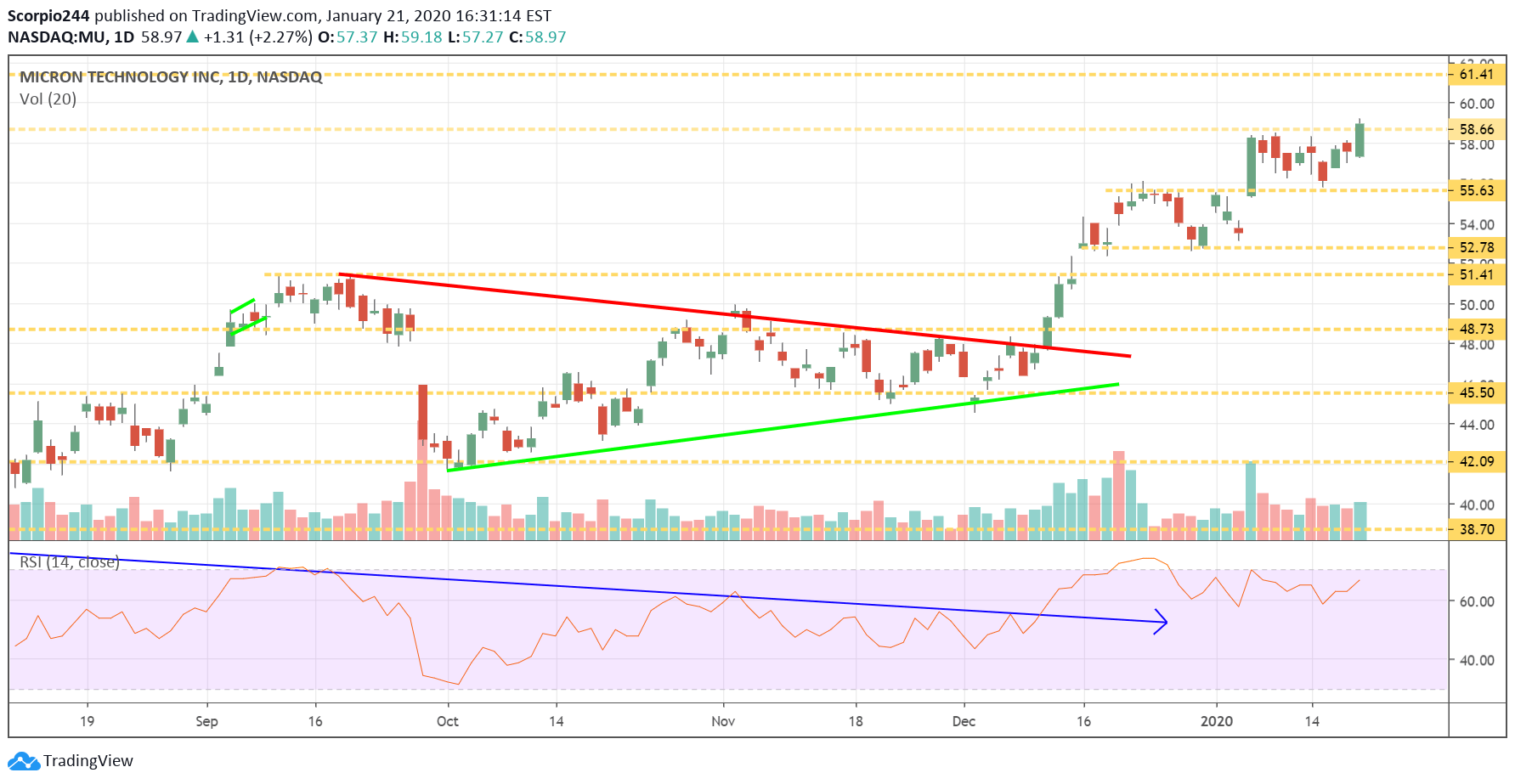Click the Oct date label on time axis
Screen dimensions: 1515x784
(x=448, y=721)
